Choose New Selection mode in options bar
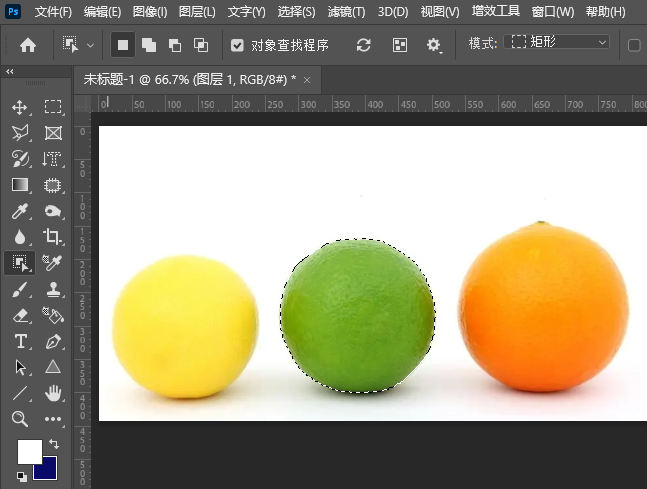Screen dimensions: 647x489 [x=123, y=45]
